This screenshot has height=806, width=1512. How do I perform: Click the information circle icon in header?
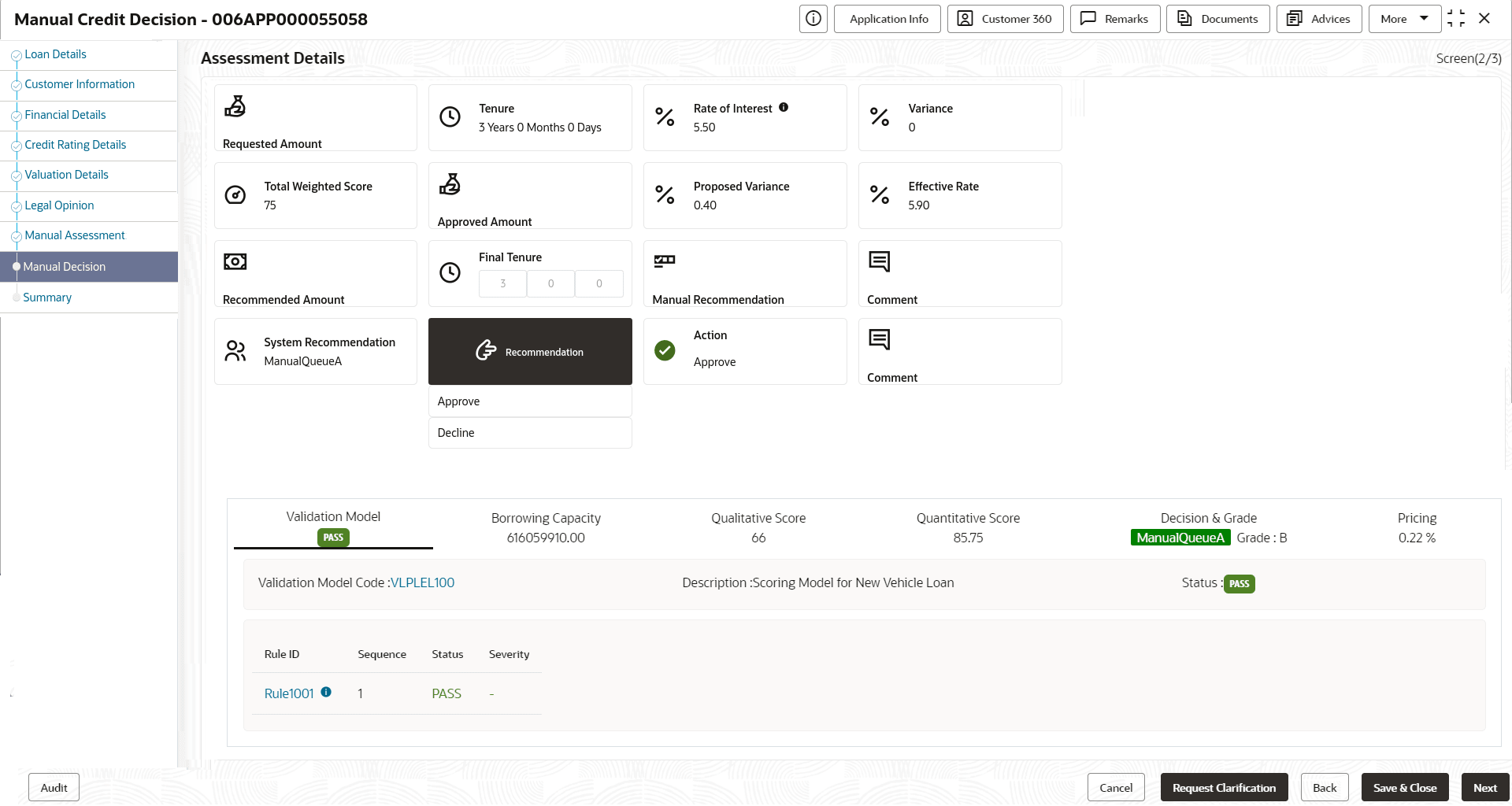pos(813,19)
